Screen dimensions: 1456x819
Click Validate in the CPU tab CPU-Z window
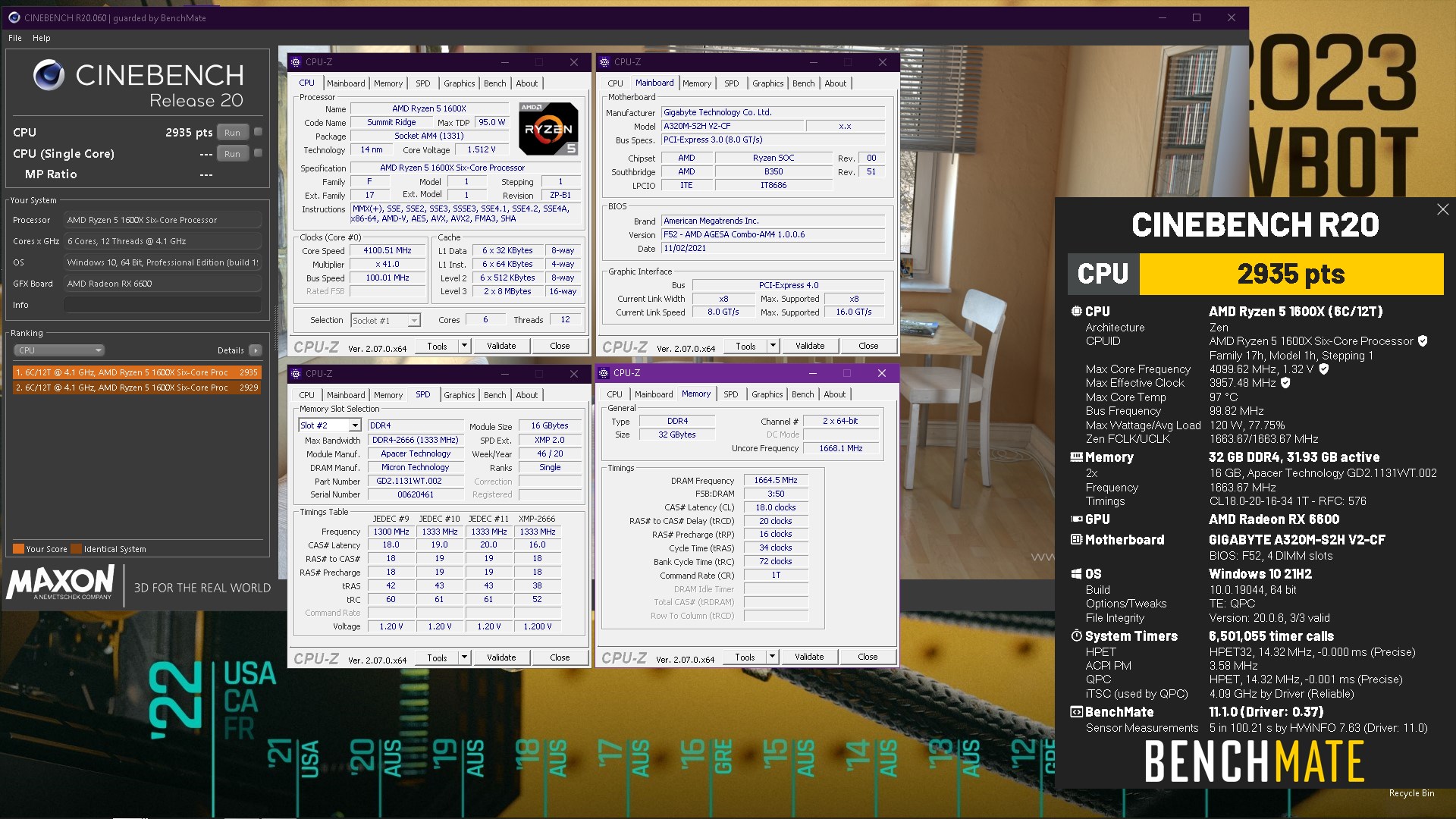(x=501, y=346)
